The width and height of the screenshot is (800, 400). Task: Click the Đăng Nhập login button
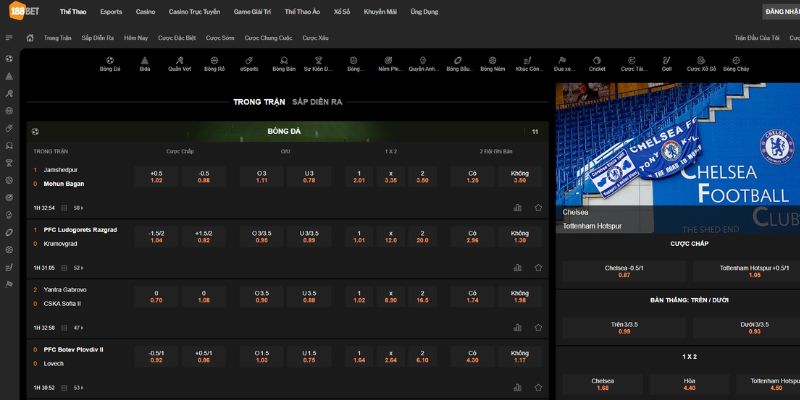coord(782,12)
